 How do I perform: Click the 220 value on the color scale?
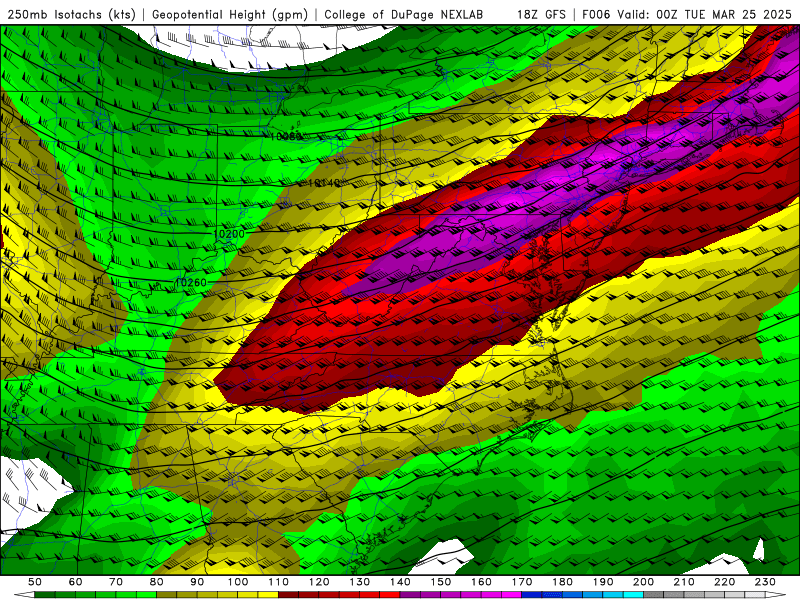pos(724,582)
